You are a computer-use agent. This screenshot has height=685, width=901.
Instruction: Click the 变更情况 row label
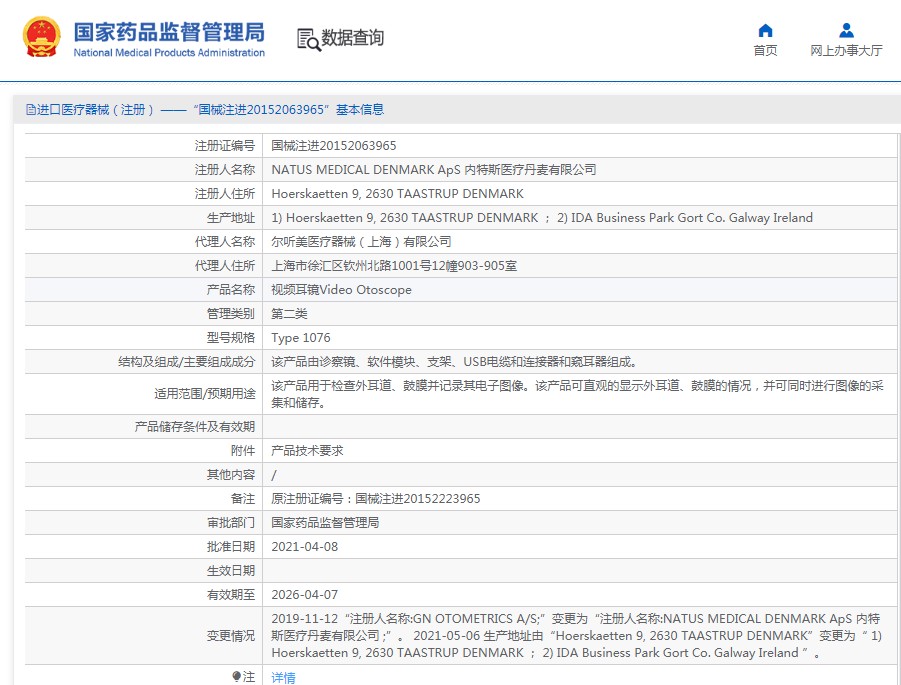coord(231,636)
